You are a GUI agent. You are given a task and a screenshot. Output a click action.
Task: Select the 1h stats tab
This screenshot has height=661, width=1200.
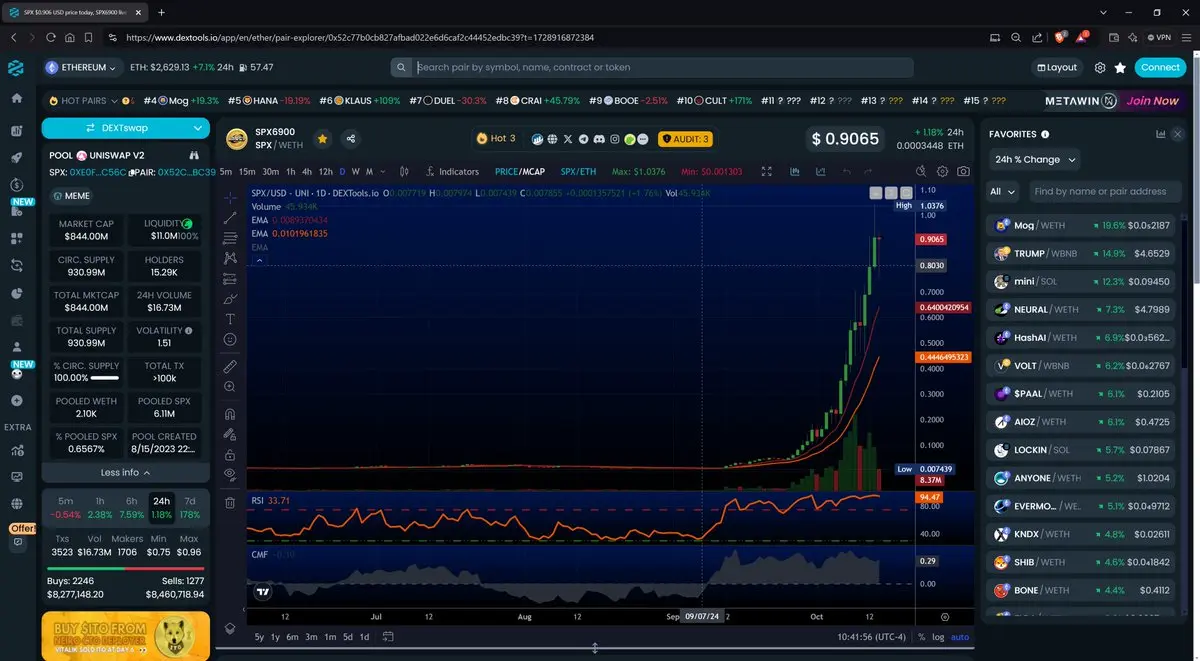tap(100, 508)
